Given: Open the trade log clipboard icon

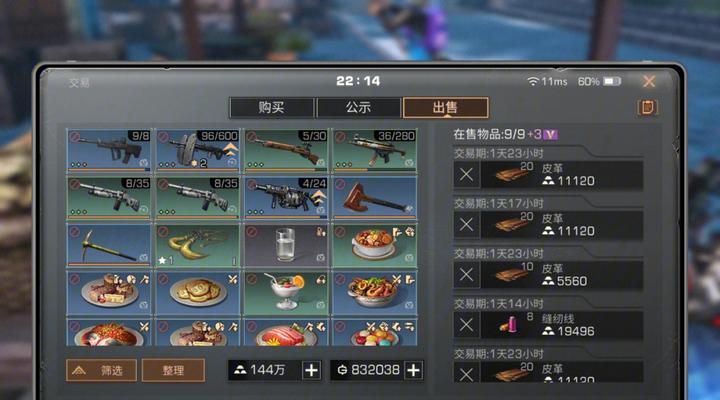Looking at the screenshot, I should point(647,107).
